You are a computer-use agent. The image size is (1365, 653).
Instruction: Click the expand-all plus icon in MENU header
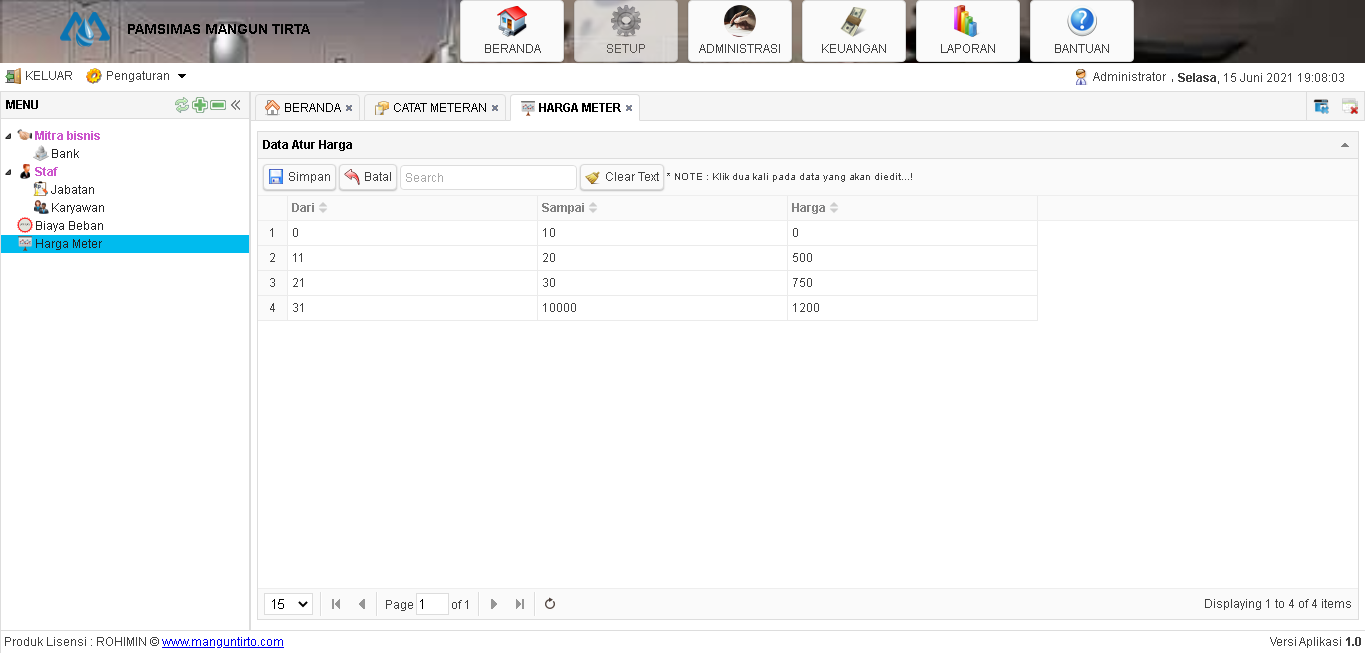pyautogui.click(x=200, y=105)
